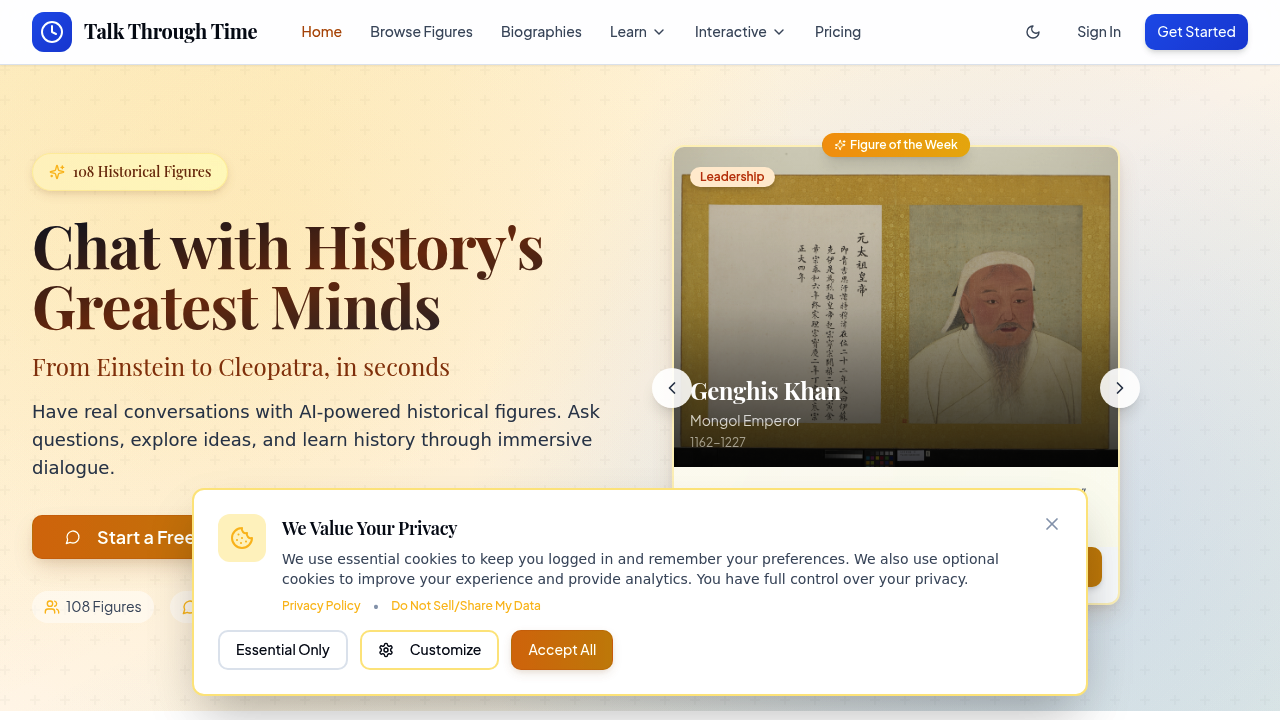The height and width of the screenshot is (720, 1280).
Task: Click the Do Not Sell/Share My Data link
Action: pos(465,605)
